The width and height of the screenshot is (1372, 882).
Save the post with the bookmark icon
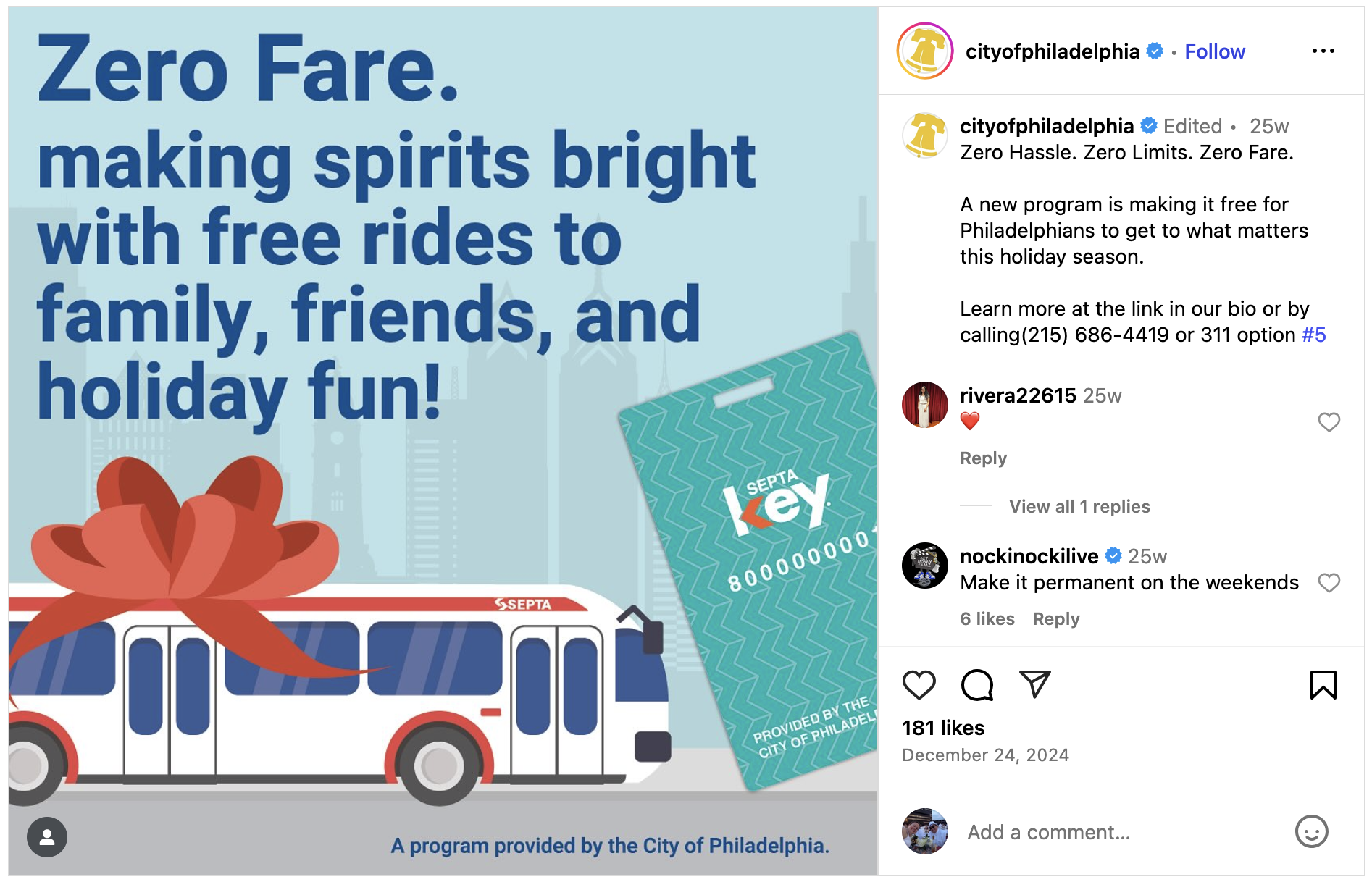[1323, 684]
